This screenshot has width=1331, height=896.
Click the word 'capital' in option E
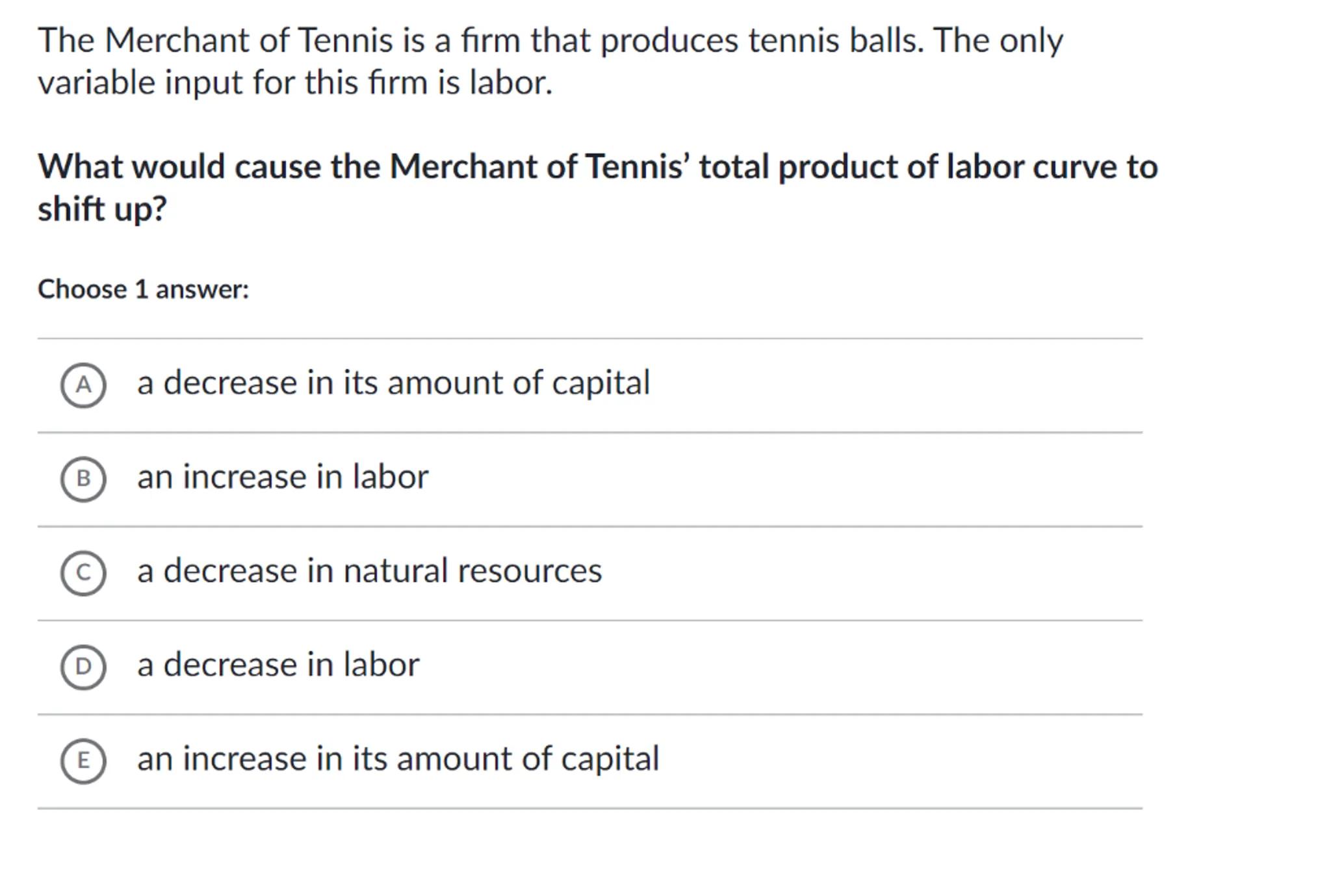pyautogui.click(x=610, y=759)
